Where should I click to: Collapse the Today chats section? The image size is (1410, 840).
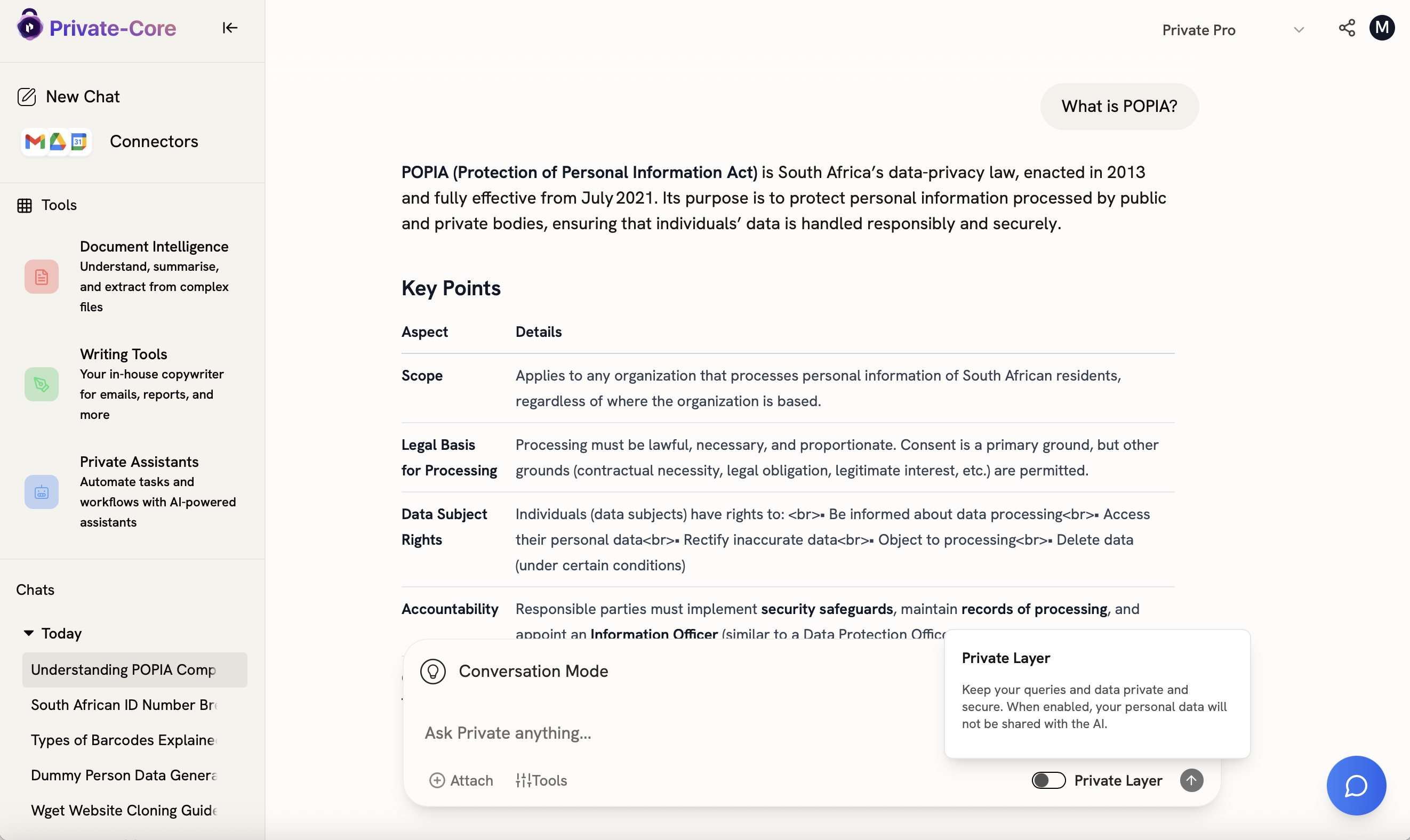29,633
